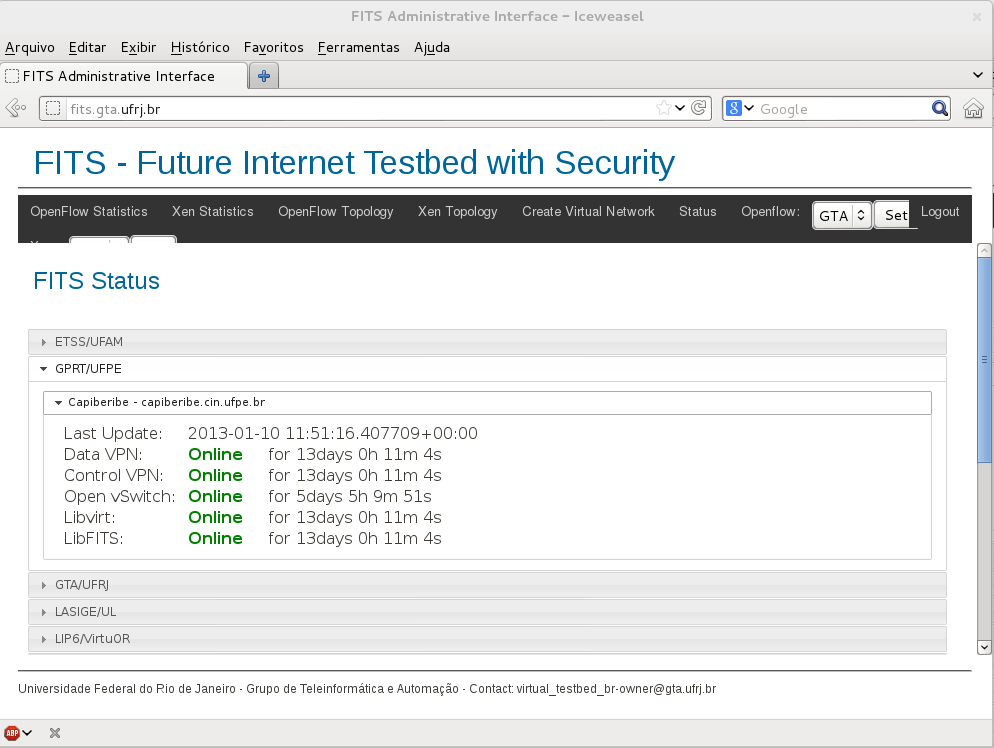Close the add-on bar with X
This screenshot has height=748, width=994.
55,733
